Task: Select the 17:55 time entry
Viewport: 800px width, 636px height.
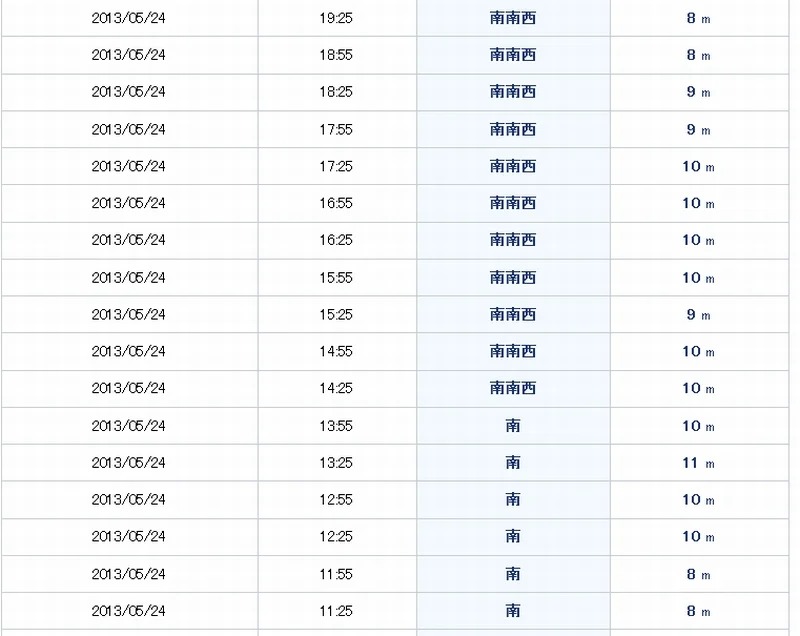Action: click(x=336, y=129)
